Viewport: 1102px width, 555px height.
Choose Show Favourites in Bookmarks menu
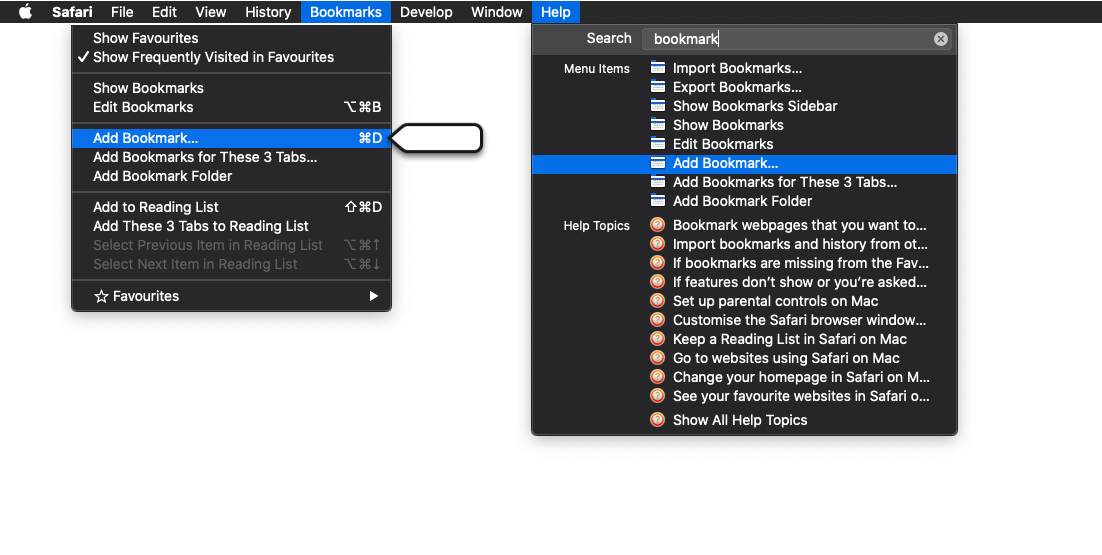click(x=231, y=38)
